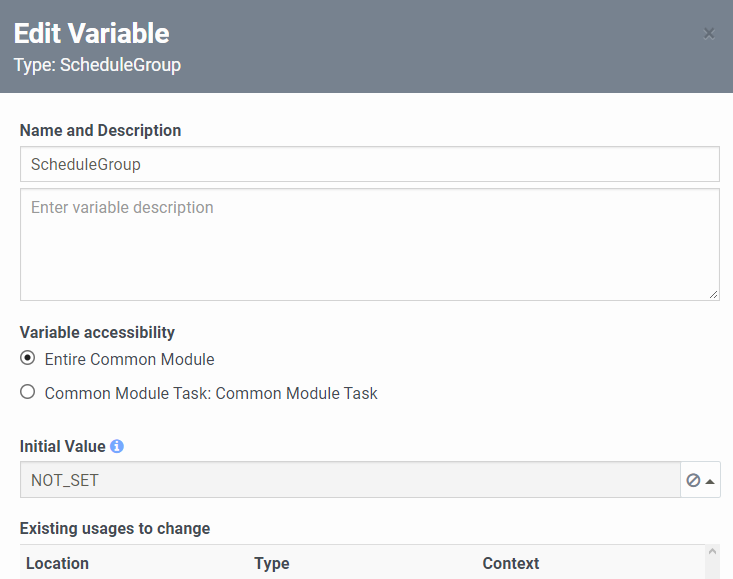Image resolution: width=733 pixels, height=579 pixels.
Task: Click the "Common Module Task" option label
Action: tap(211, 393)
